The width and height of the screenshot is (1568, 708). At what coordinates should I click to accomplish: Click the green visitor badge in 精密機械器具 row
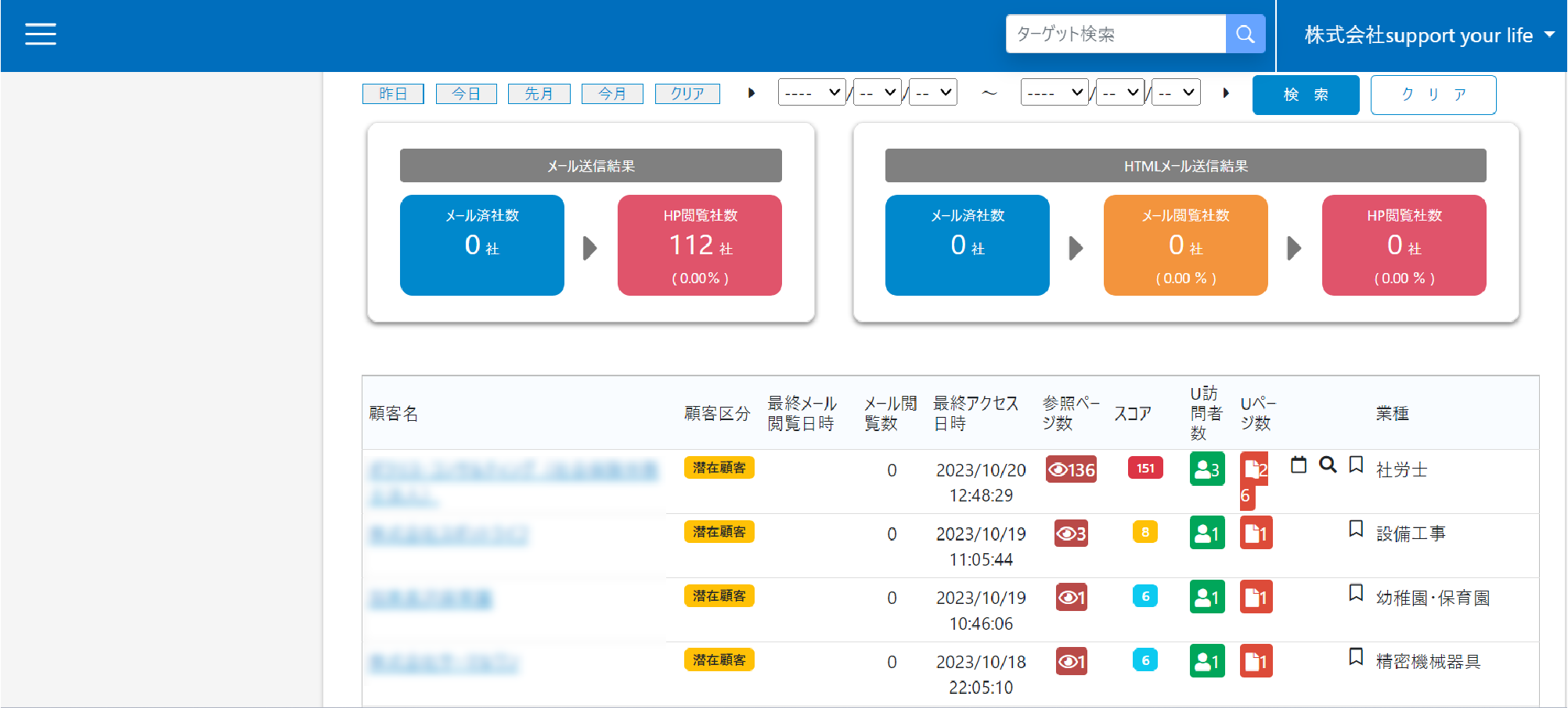click(x=1207, y=662)
